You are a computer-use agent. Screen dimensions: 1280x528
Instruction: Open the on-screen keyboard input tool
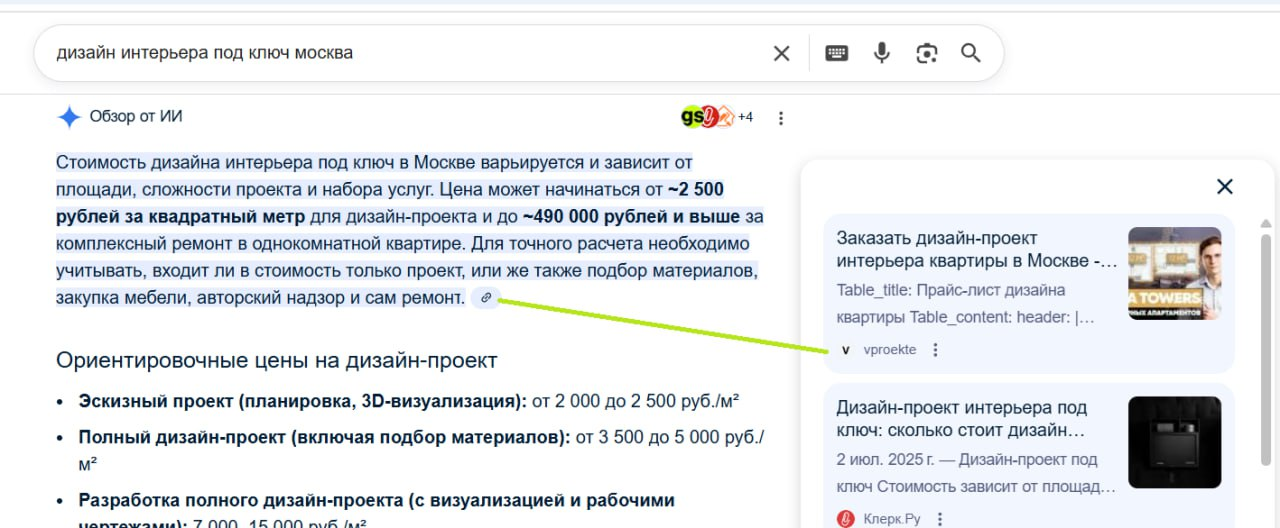(836, 53)
